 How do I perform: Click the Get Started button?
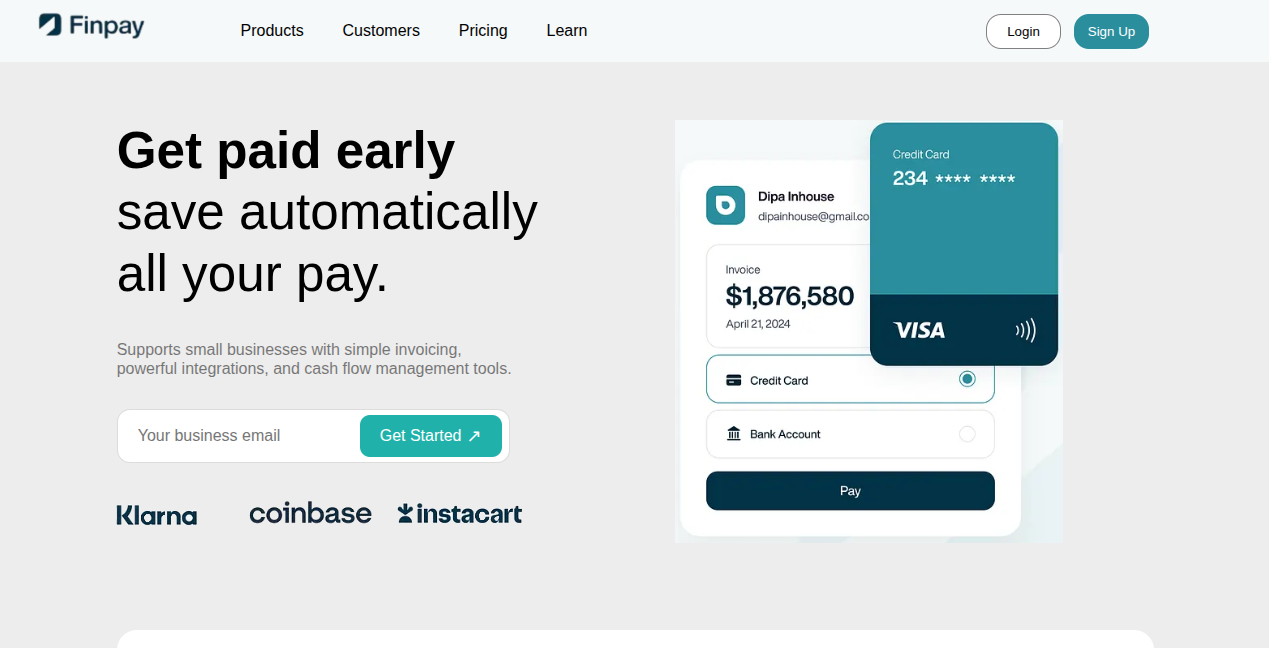(x=430, y=436)
